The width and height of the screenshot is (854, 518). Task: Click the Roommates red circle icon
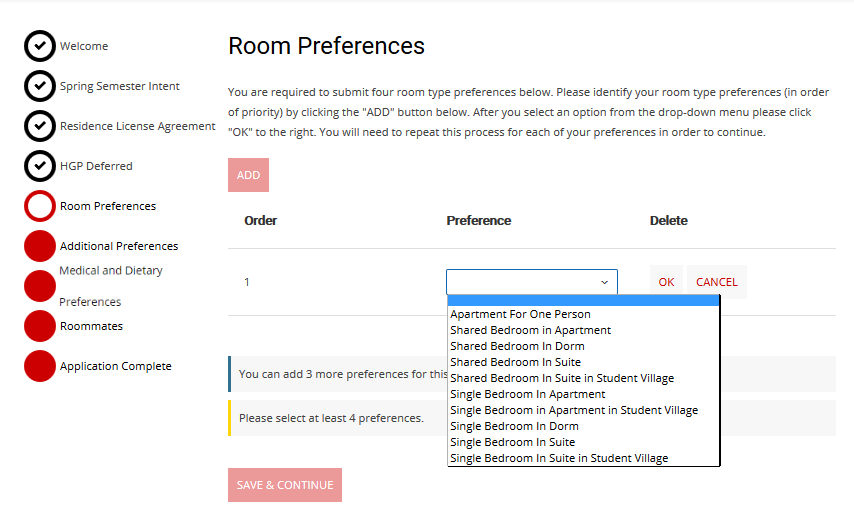pyautogui.click(x=39, y=326)
